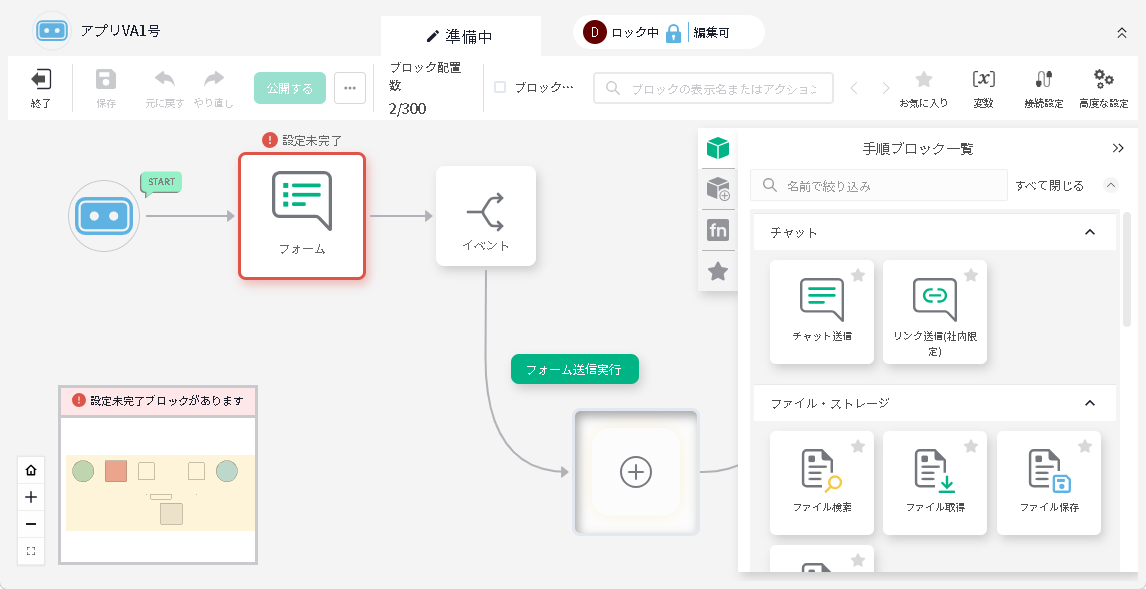This screenshot has width=1146, height=589.
Task: Click すべて閉じる to collapse all
Action: click(1049, 185)
